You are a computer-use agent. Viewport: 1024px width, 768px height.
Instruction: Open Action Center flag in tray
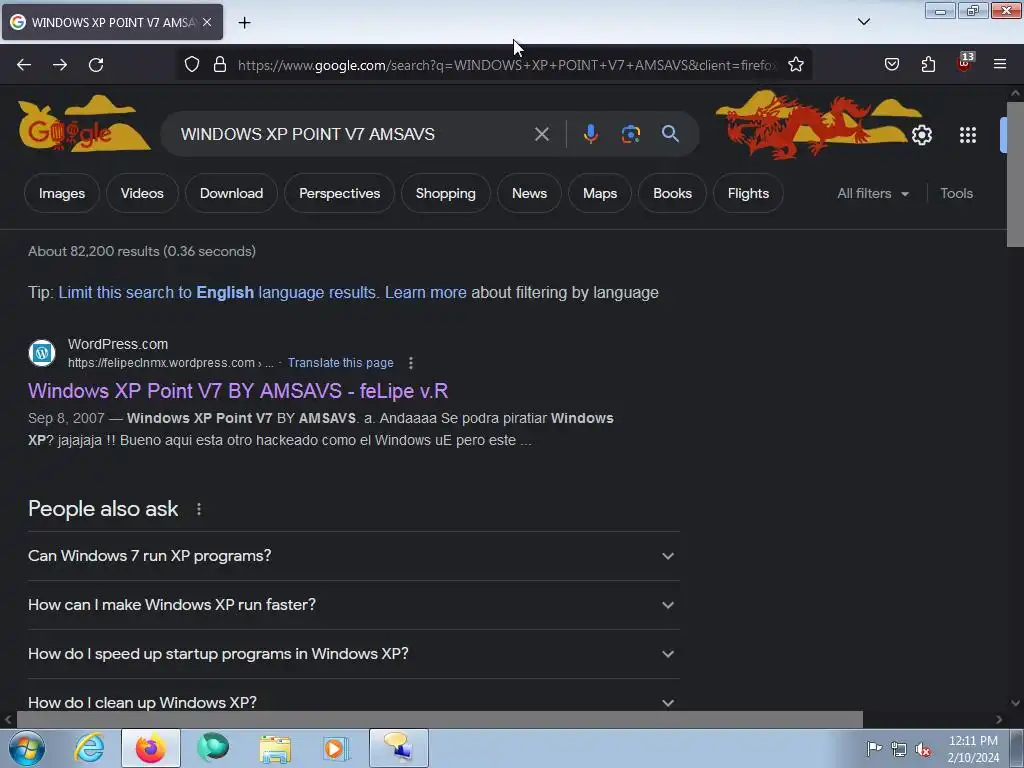(874, 749)
